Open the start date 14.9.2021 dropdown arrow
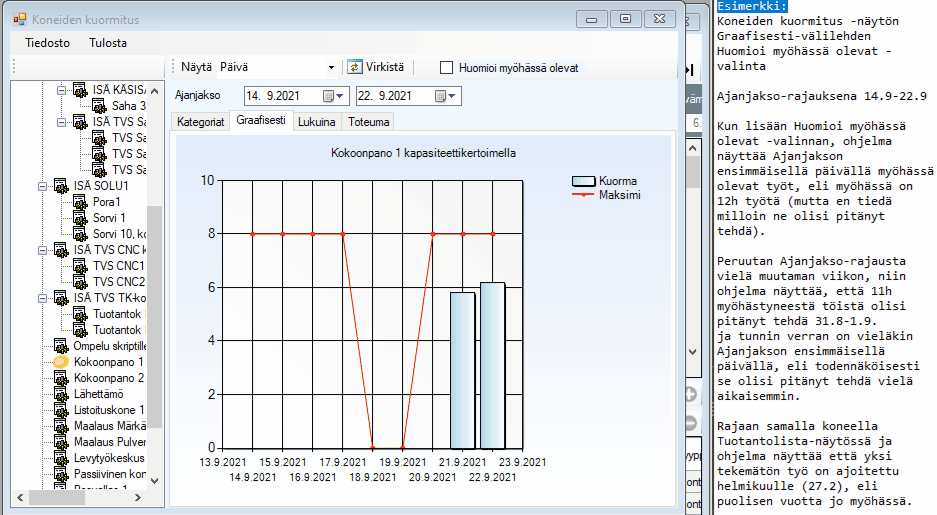Screen dimensions: 937x515 pyautogui.click(x=339, y=96)
